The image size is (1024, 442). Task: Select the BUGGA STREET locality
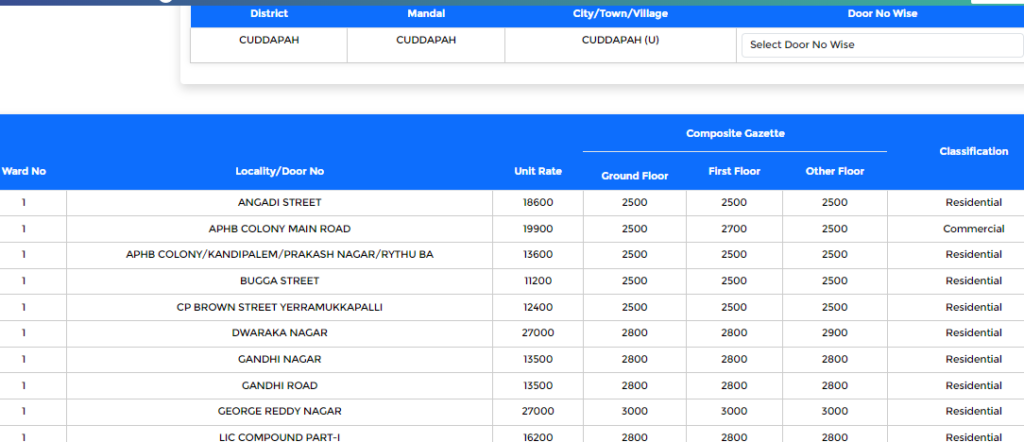point(279,281)
